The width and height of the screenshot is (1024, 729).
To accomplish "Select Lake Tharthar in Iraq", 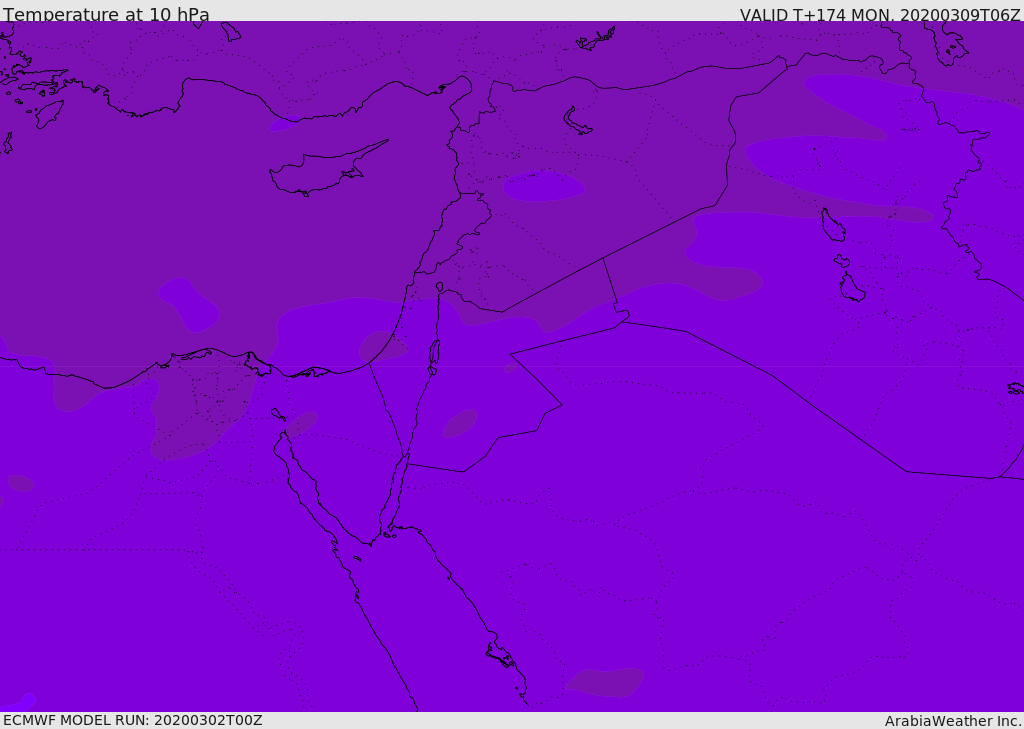I will pyautogui.click(x=833, y=225).
